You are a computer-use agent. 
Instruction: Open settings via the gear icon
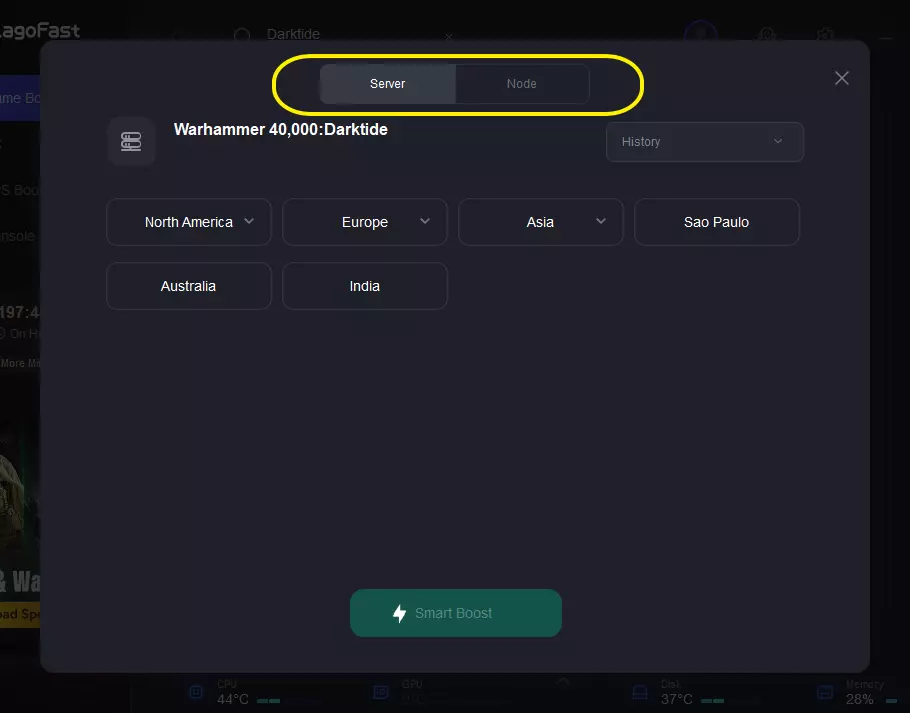click(824, 35)
